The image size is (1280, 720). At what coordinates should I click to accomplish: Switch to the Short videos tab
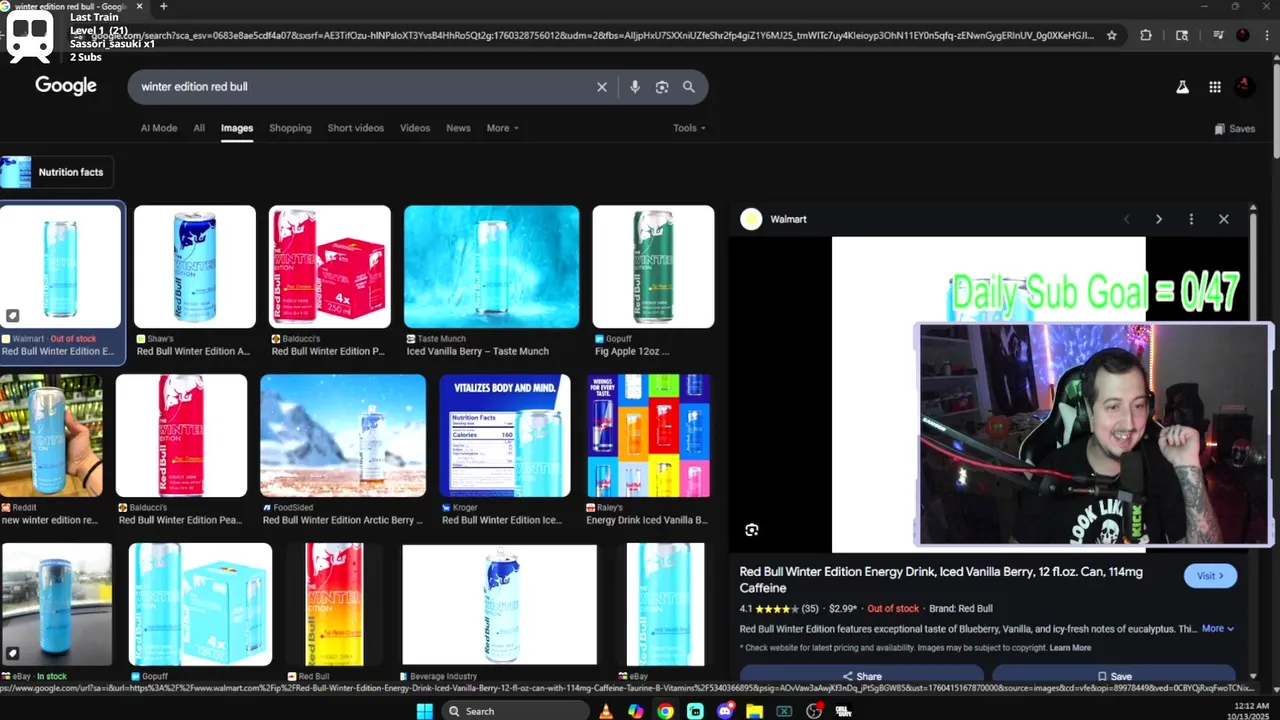pyautogui.click(x=355, y=128)
